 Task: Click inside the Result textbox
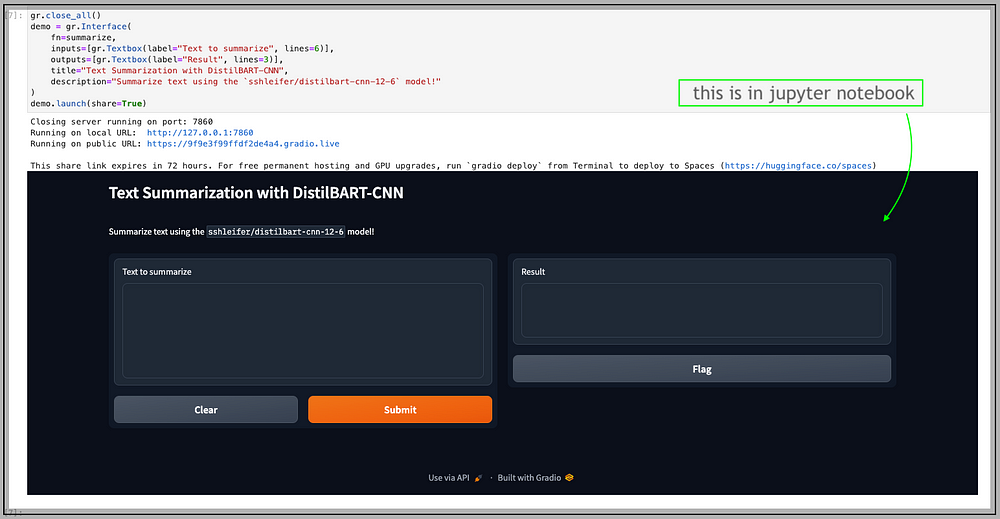(702, 310)
